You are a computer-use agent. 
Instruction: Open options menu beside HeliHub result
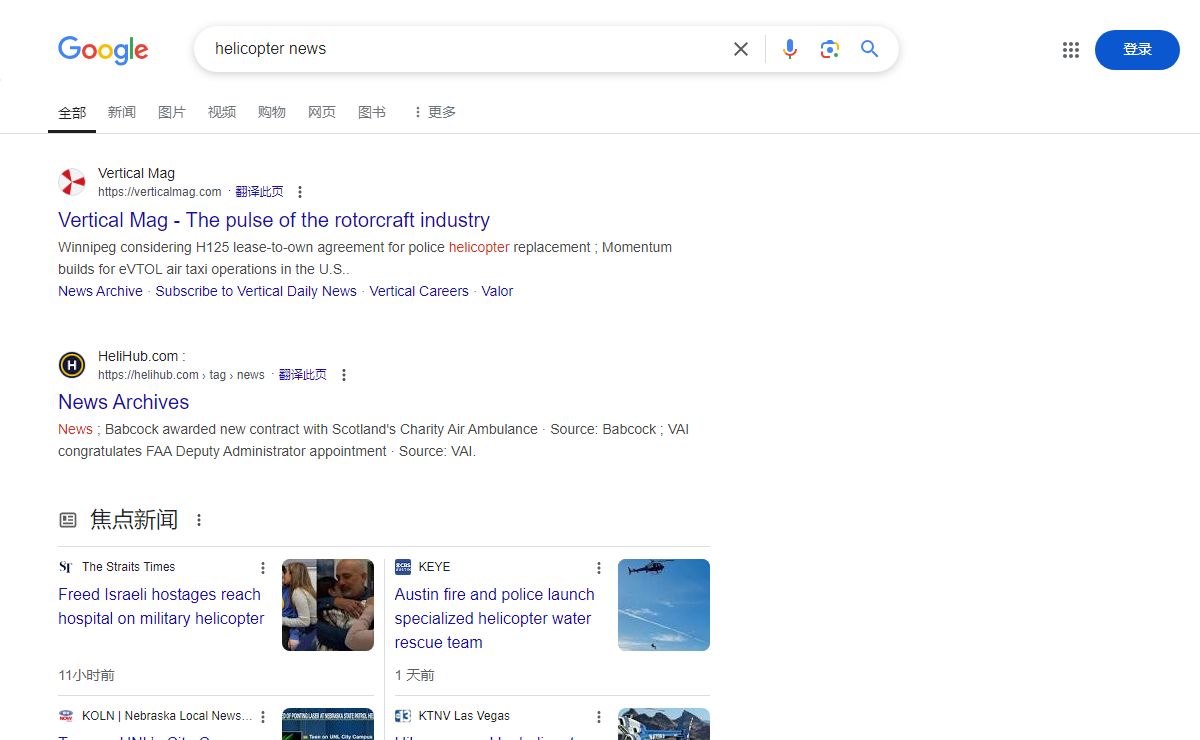tap(343, 375)
